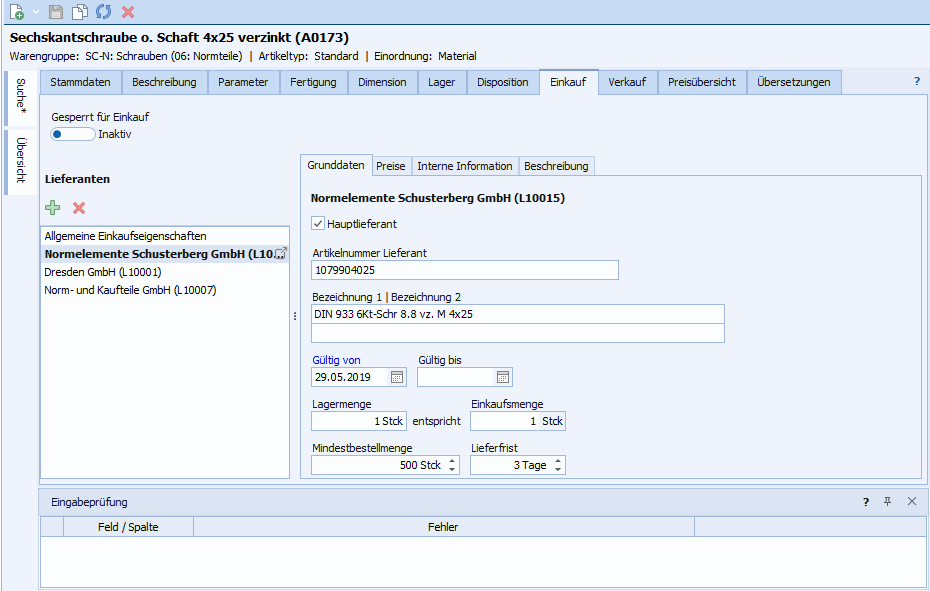930x591 pixels.
Task: Click the save disk icon
Action: coord(56,12)
